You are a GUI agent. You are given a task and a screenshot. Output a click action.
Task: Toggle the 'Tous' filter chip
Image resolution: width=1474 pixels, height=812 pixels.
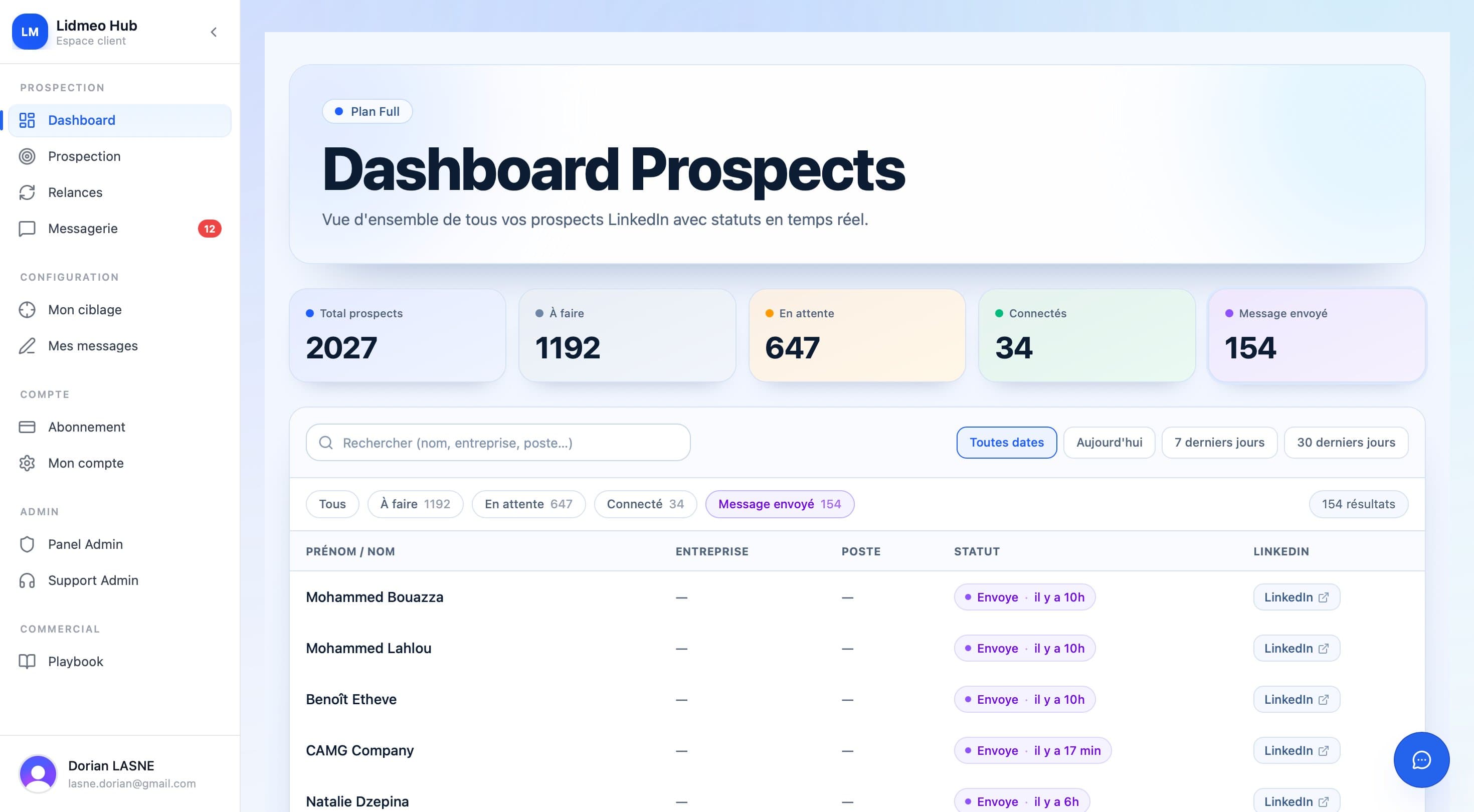pyautogui.click(x=332, y=504)
